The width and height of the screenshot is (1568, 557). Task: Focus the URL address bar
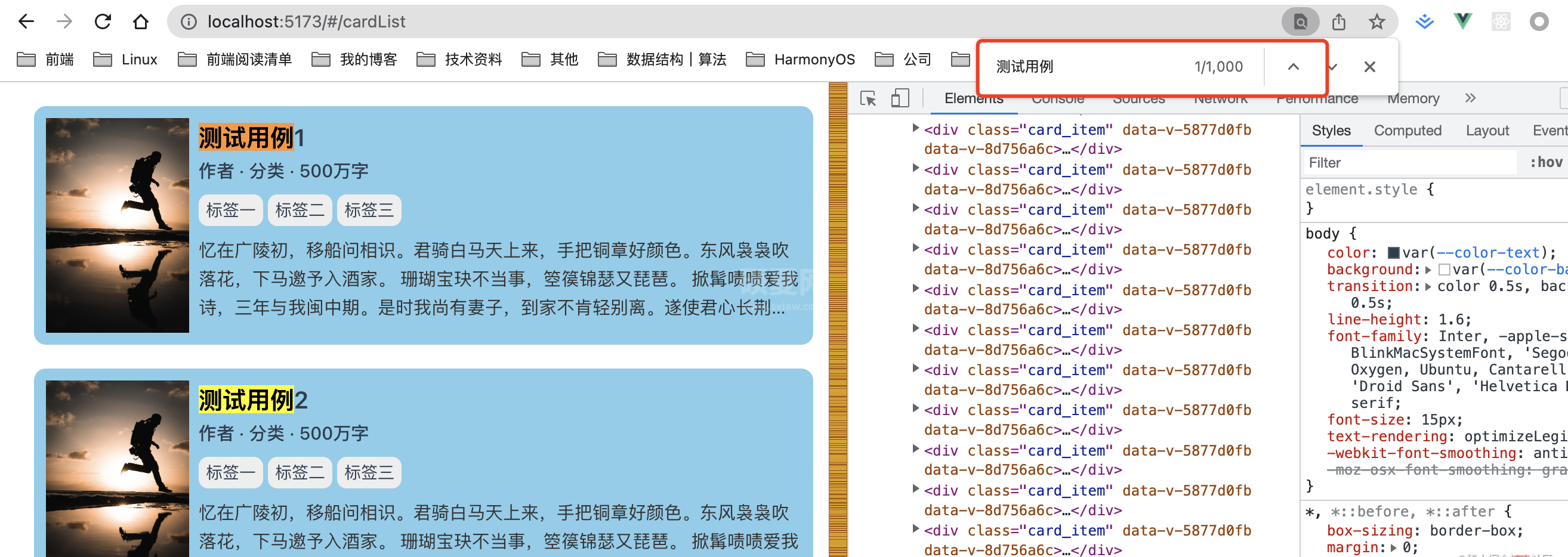(730, 22)
